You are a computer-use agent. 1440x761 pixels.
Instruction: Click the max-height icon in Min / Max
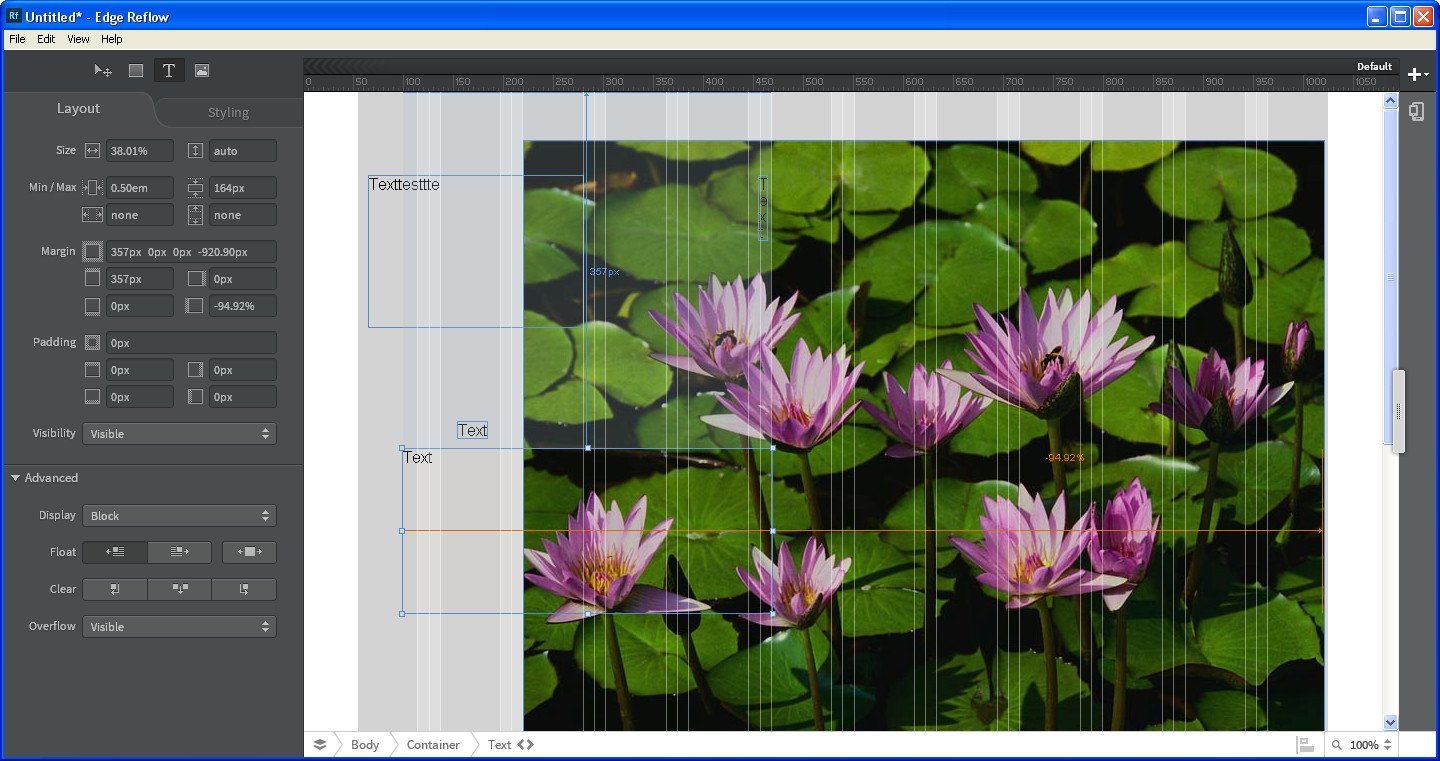(x=196, y=215)
